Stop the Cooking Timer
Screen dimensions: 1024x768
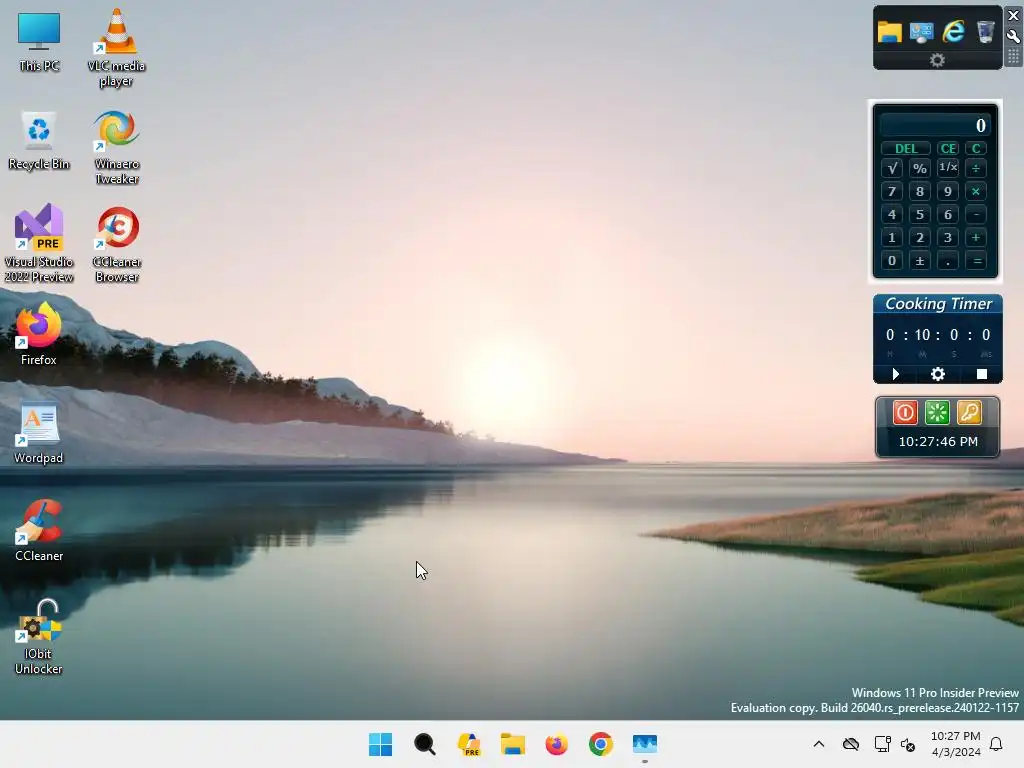click(982, 374)
